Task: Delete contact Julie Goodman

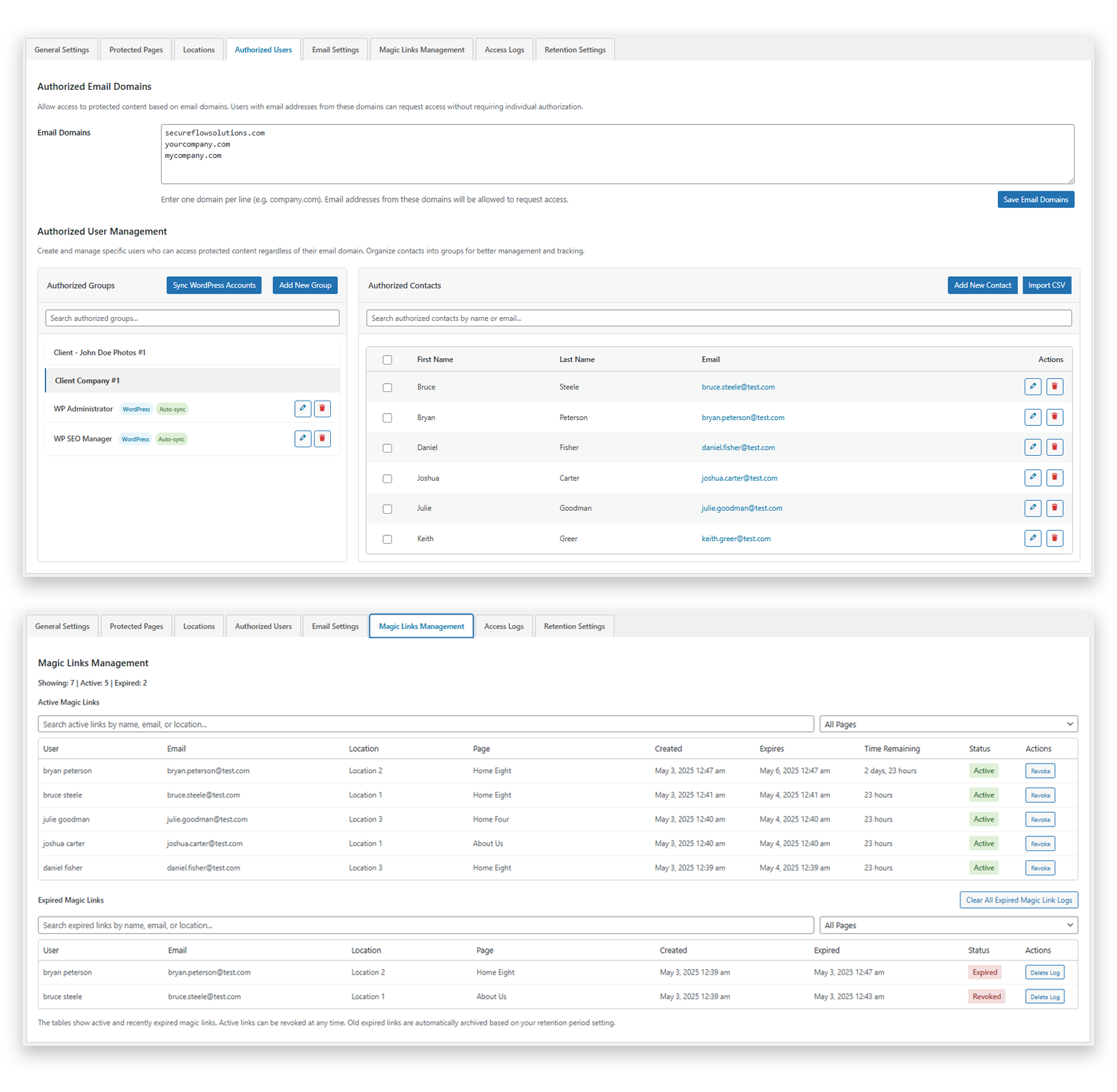Action: [x=1055, y=508]
